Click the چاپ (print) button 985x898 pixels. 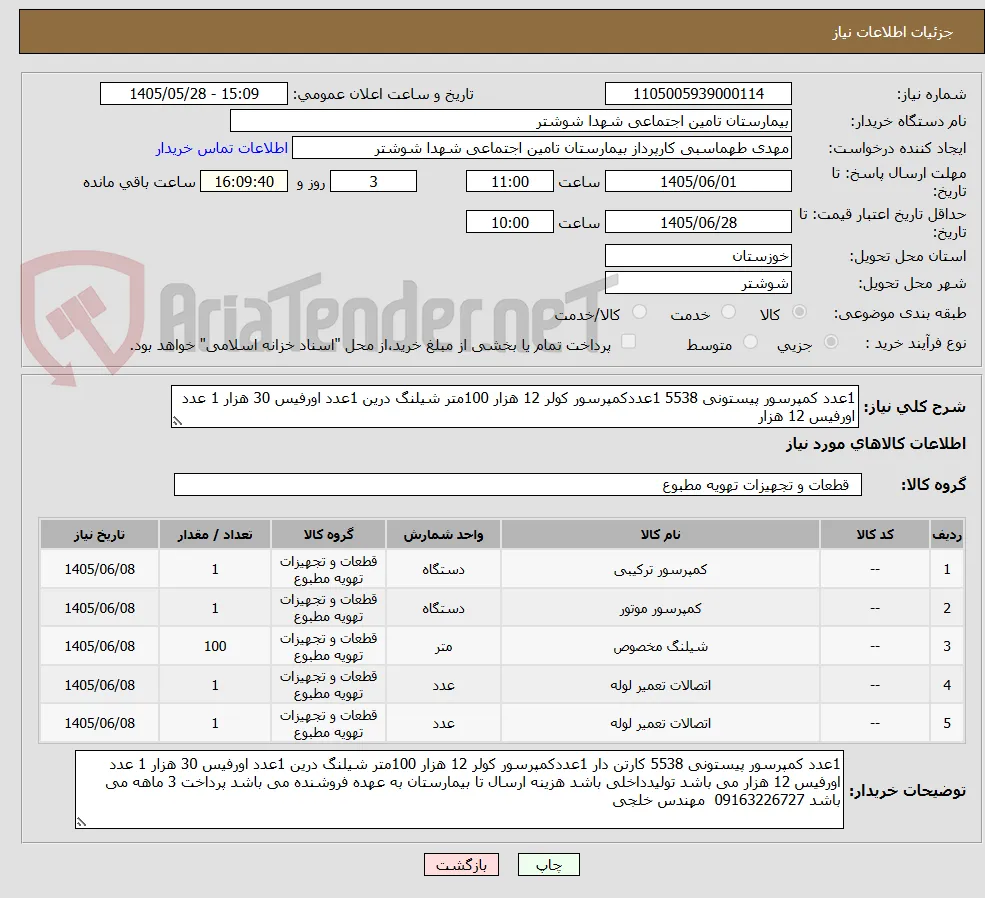pyautogui.click(x=548, y=865)
